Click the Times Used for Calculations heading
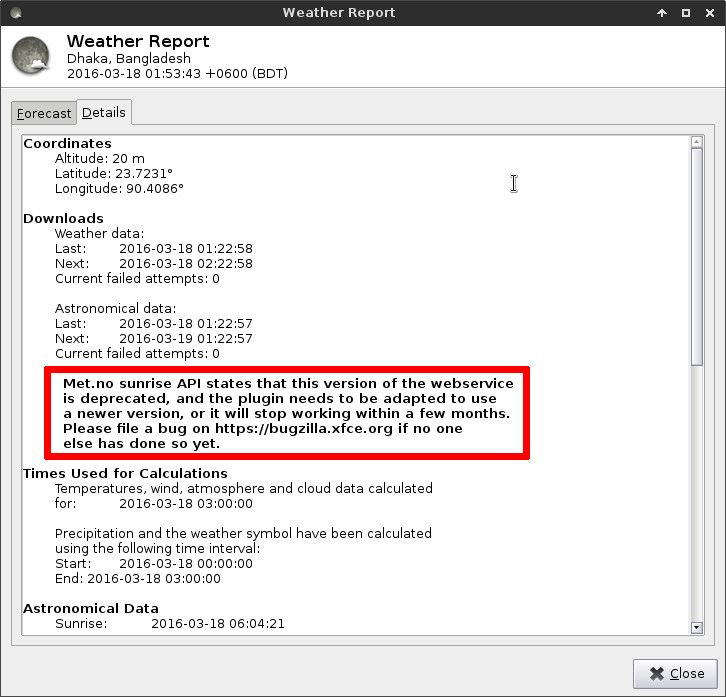Viewport: 726px width, 697px height. tap(125, 473)
